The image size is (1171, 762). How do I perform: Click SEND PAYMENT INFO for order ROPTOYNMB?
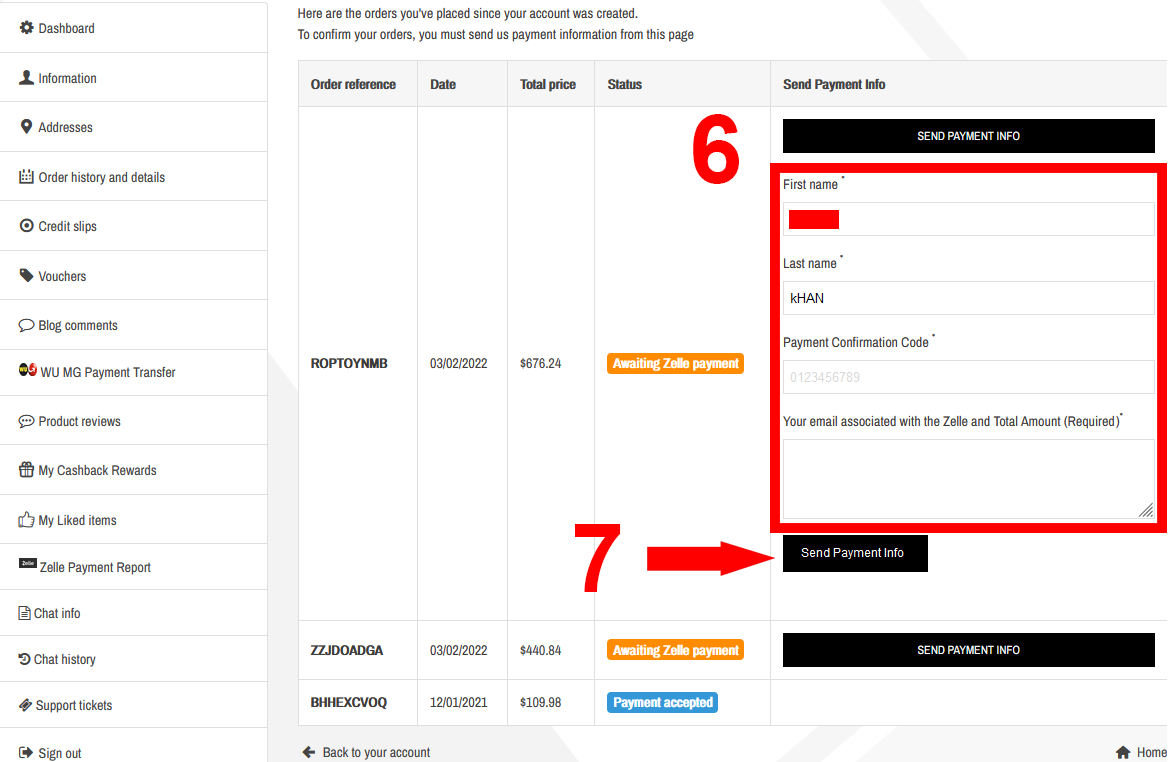pyautogui.click(x=968, y=136)
